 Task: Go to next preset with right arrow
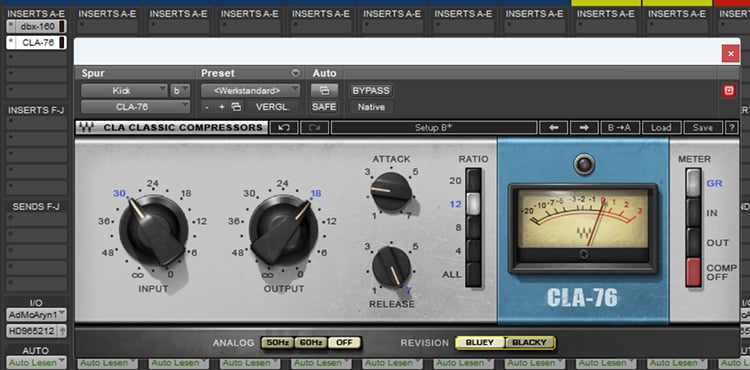click(x=584, y=128)
